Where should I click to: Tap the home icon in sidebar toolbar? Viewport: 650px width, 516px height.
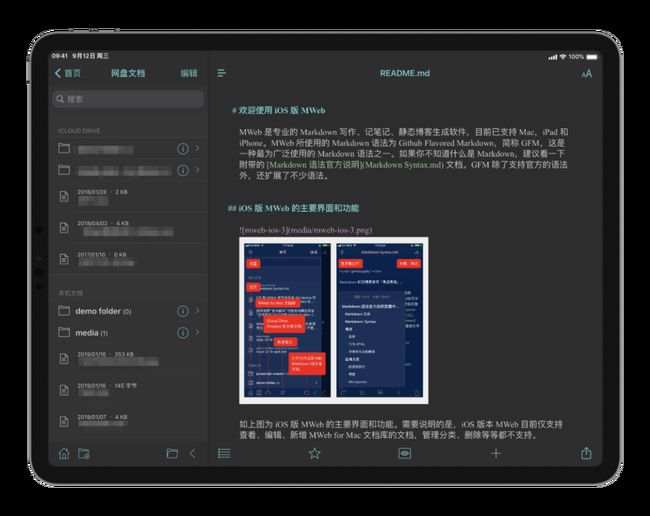[64, 453]
